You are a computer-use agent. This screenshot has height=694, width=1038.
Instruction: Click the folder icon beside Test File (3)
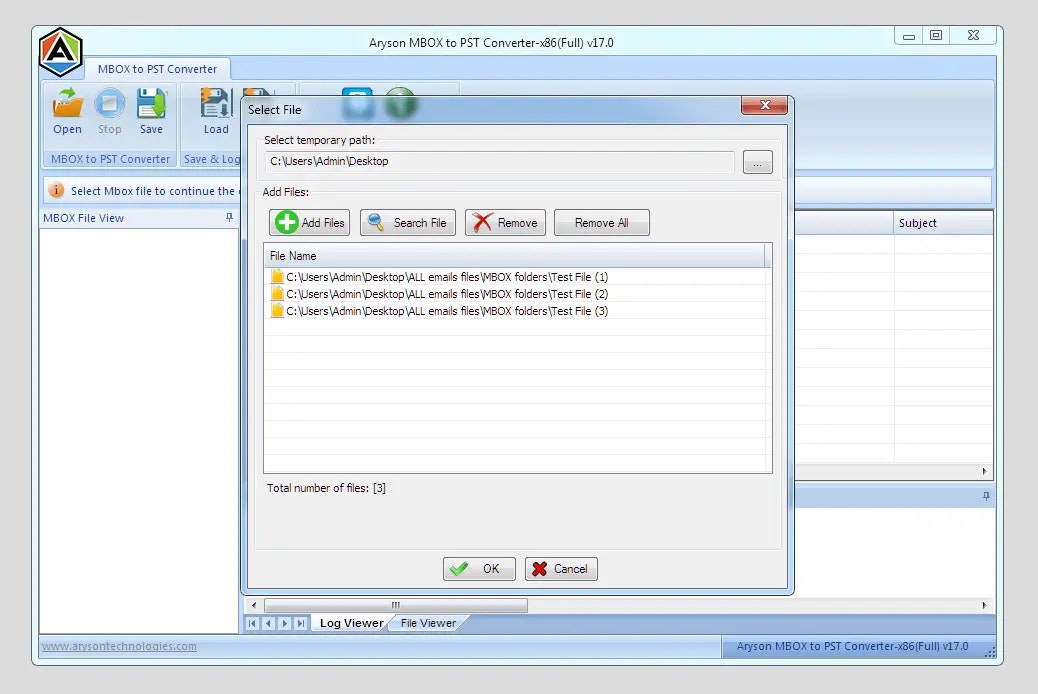277,311
